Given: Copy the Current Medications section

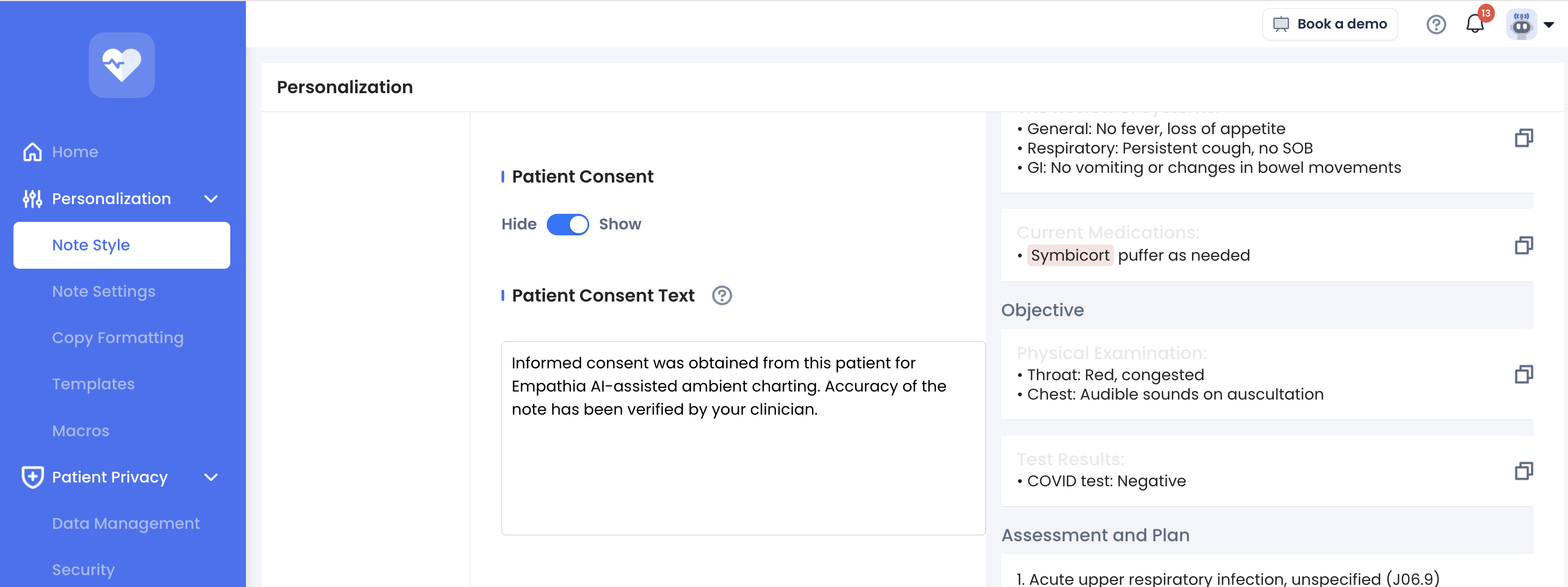Looking at the screenshot, I should [x=1523, y=246].
